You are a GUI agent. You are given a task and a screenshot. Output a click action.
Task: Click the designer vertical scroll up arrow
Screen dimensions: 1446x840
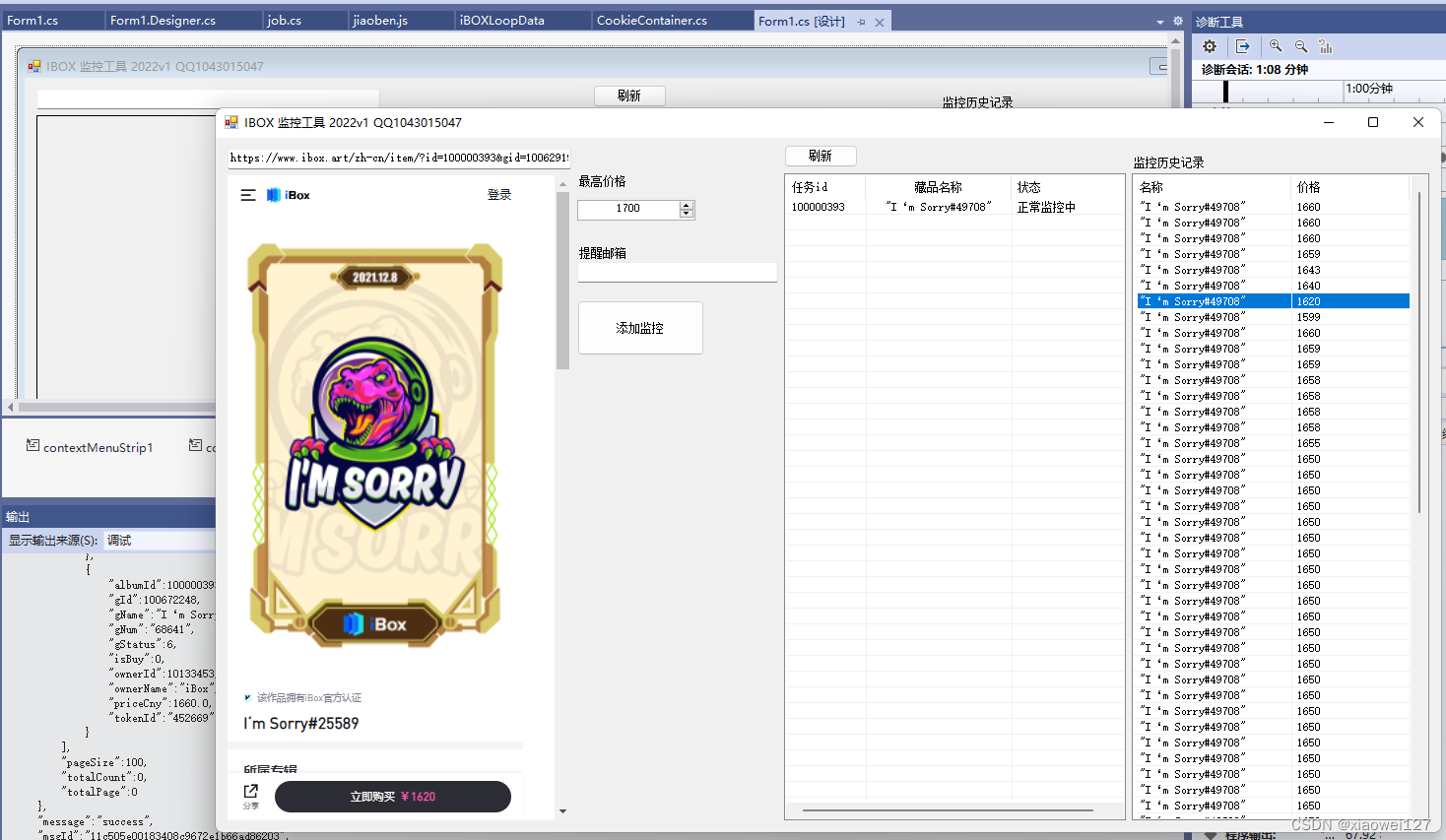(1175, 41)
